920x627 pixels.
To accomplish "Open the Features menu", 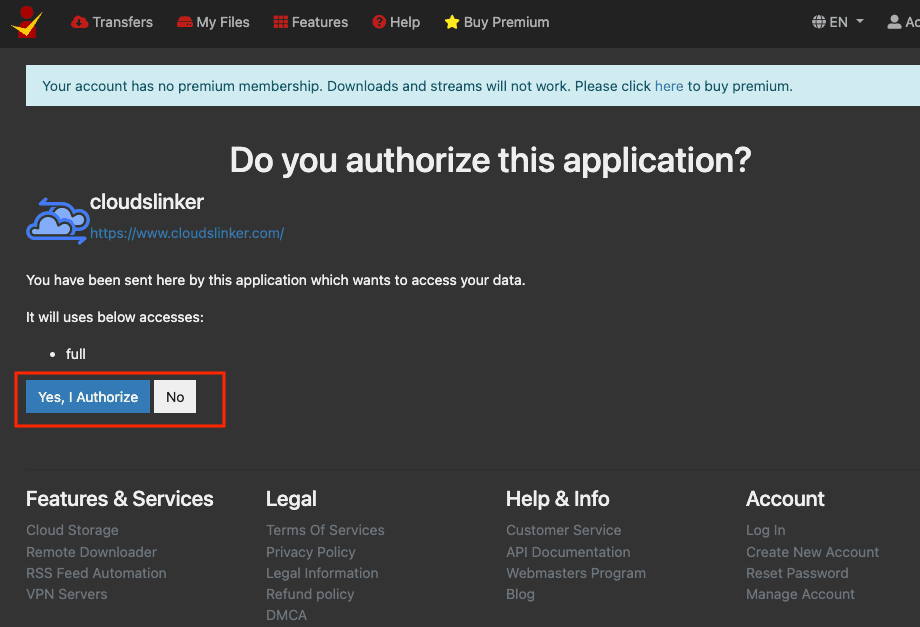I will click(x=310, y=22).
